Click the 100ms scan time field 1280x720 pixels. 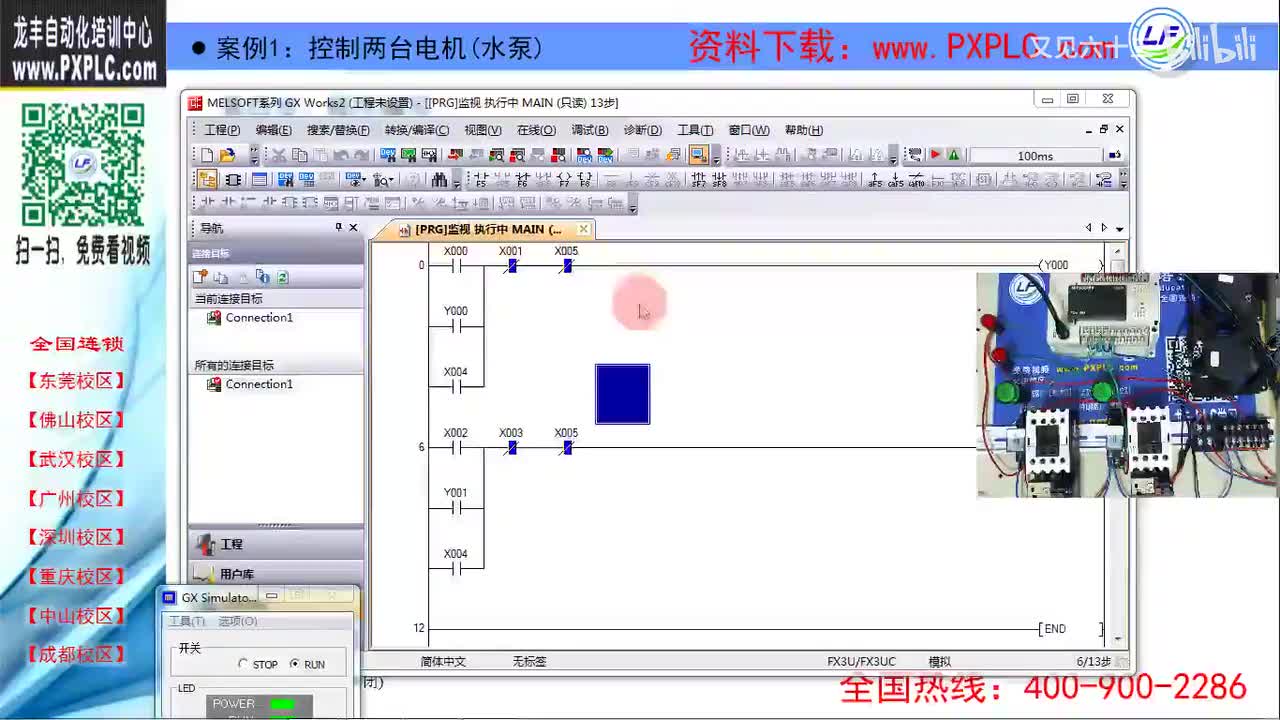[x=1035, y=156]
